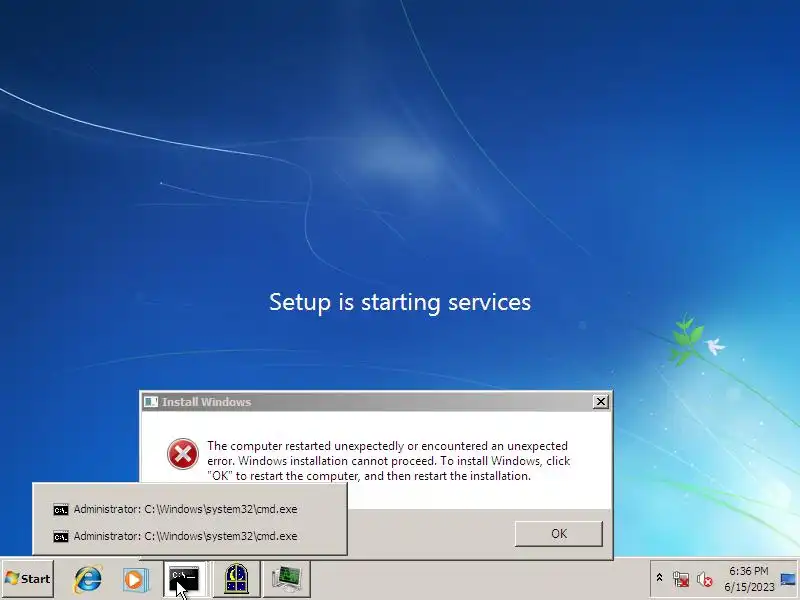Click the Command Prompt taskbar button

pyautogui.click(x=185, y=579)
